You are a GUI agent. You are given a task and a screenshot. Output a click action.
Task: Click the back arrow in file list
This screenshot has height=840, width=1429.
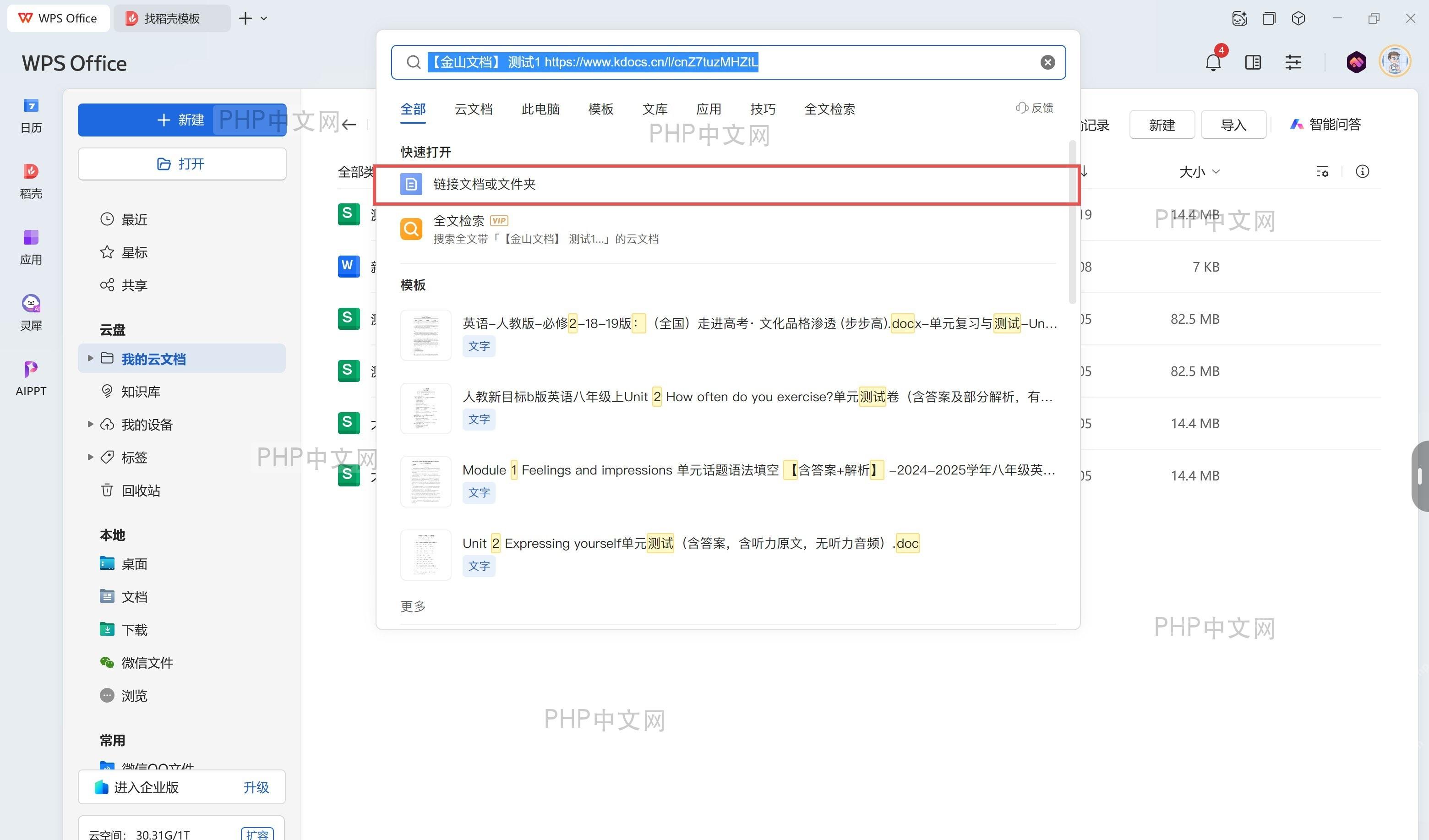click(x=349, y=125)
